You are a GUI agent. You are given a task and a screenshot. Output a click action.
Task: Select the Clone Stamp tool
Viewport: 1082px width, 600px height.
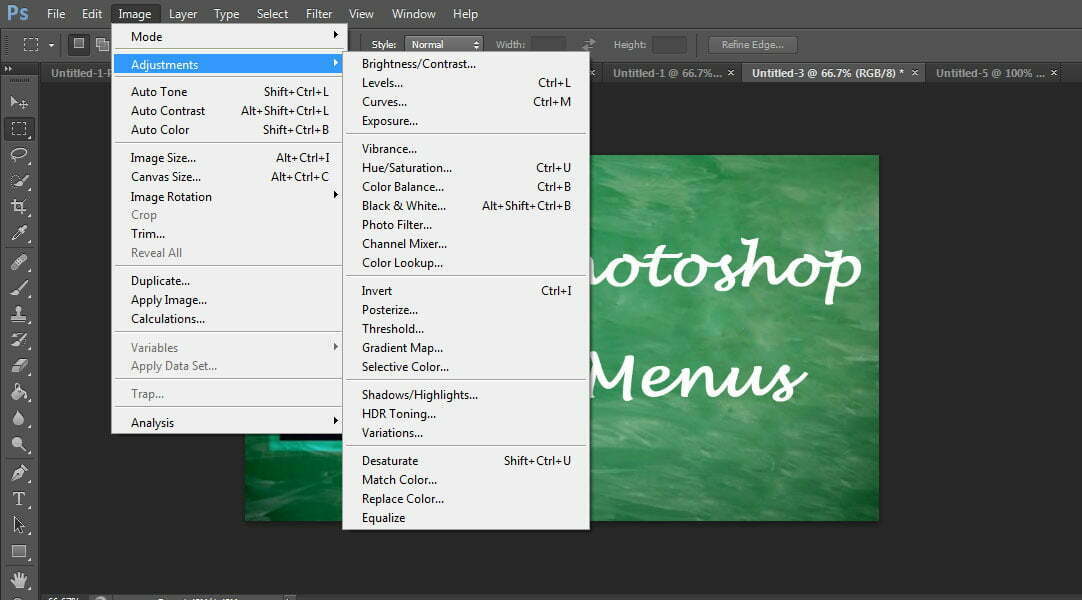(19, 314)
